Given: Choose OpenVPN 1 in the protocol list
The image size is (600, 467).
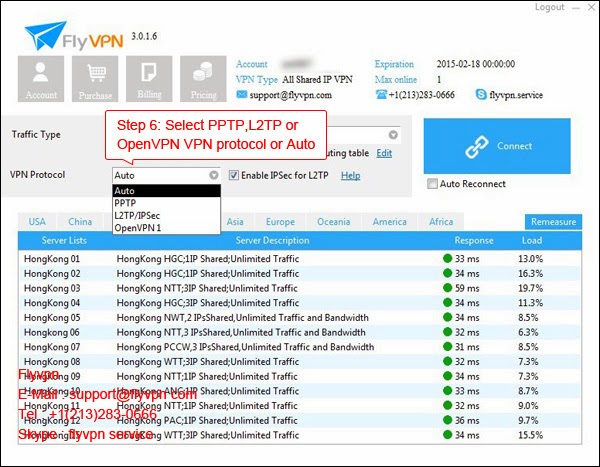Looking at the screenshot, I should (166, 228).
